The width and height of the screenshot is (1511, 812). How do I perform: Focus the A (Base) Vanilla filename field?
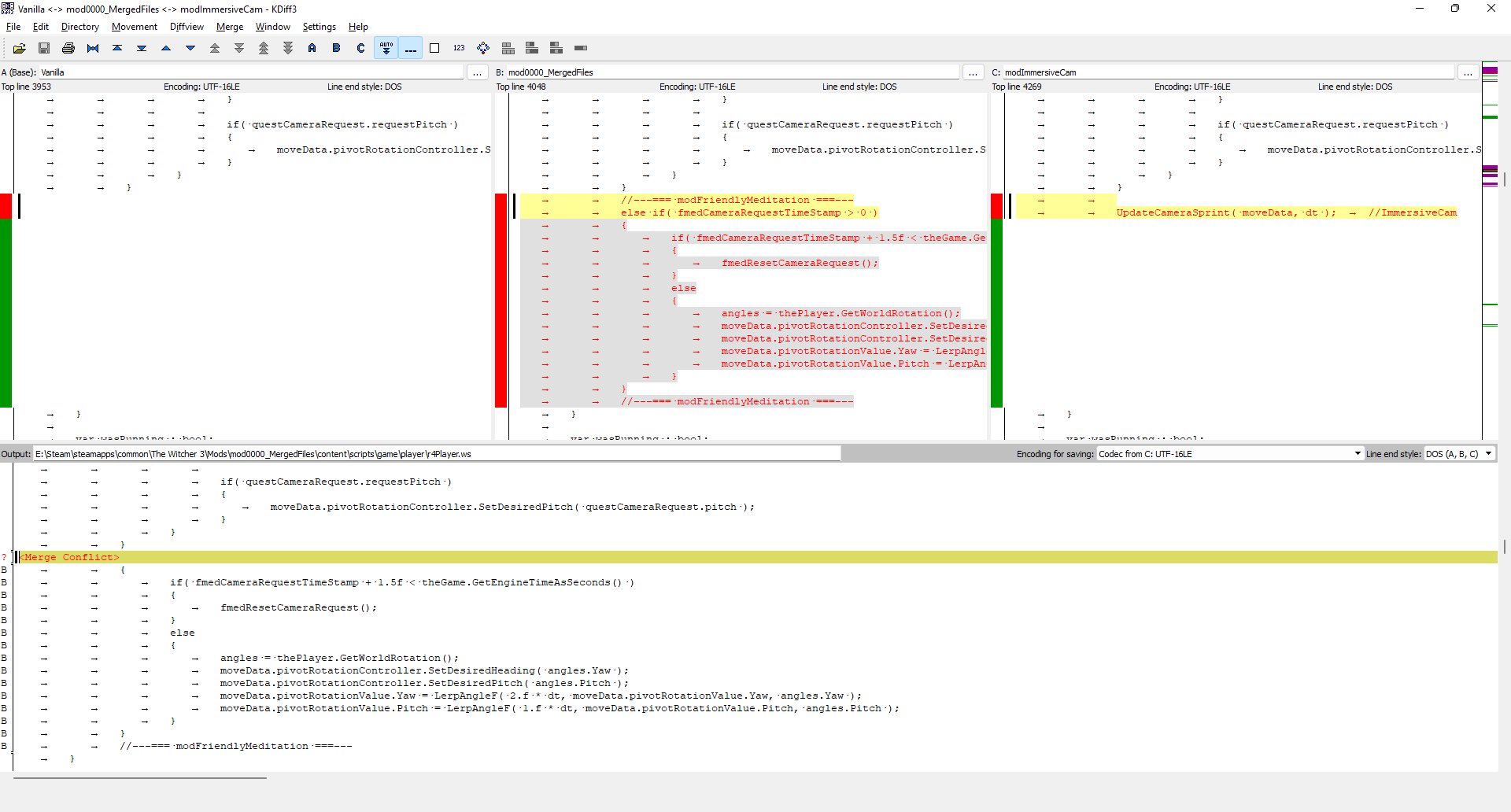tap(251, 72)
